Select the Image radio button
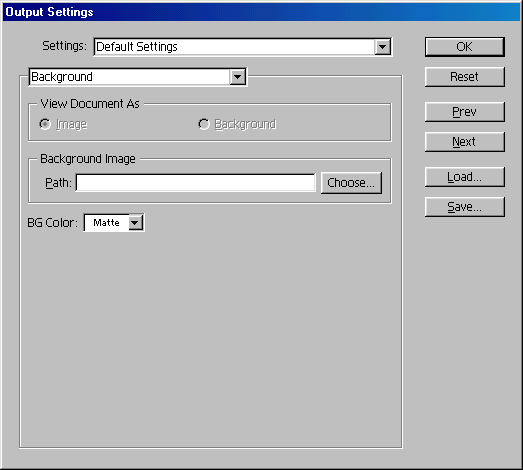 (45, 124)
